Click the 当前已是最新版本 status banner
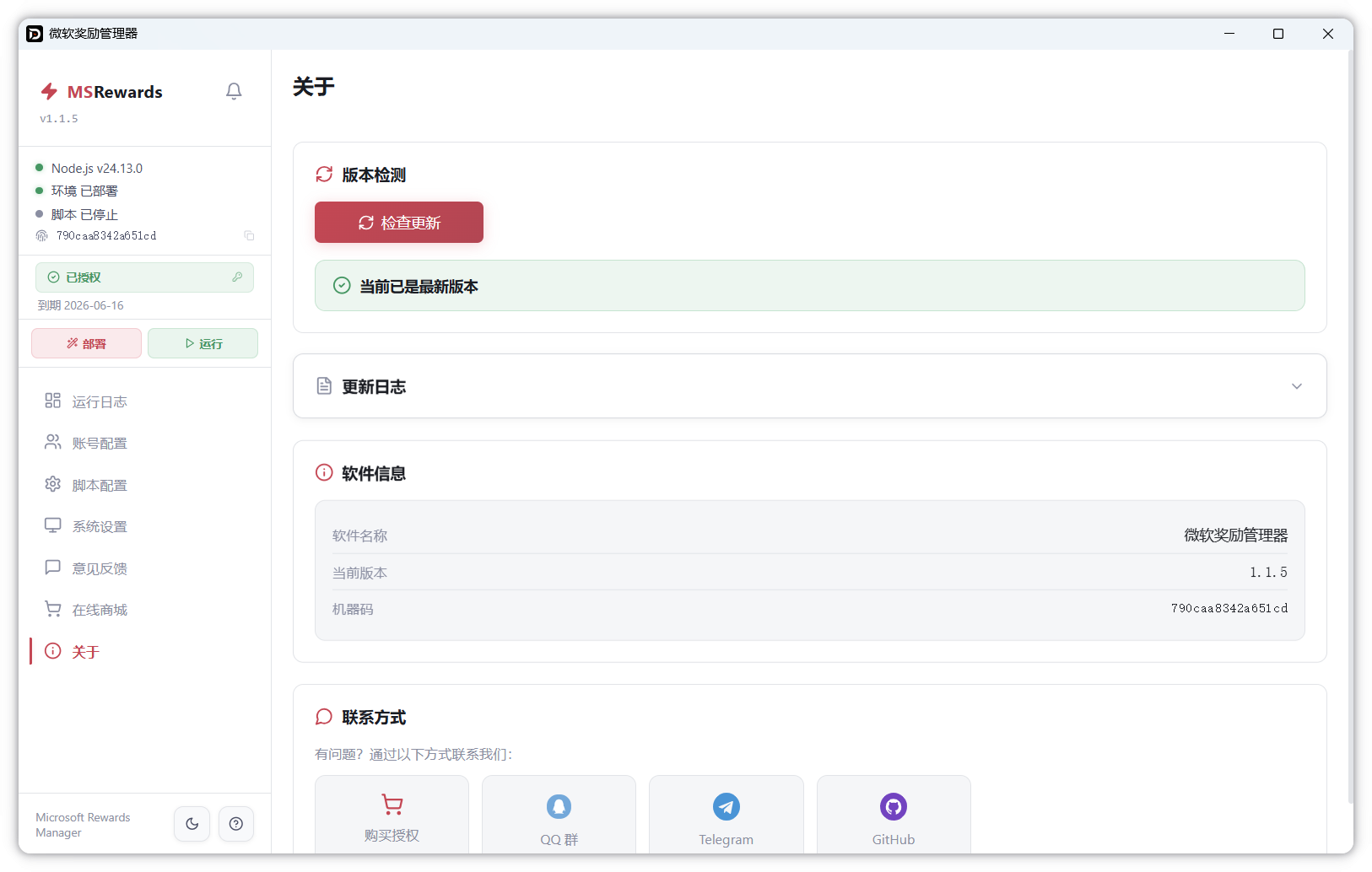 pos(810,286)
